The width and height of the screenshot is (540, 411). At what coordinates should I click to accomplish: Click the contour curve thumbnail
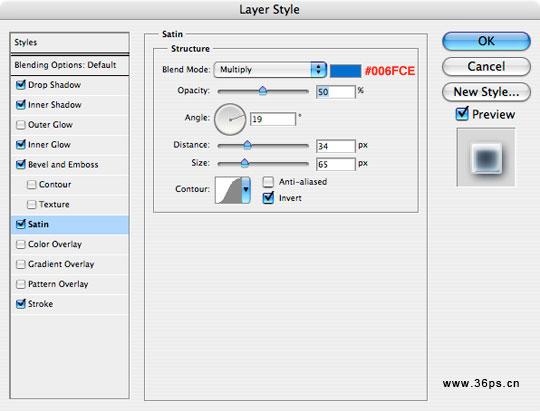[x=228, y=190]
